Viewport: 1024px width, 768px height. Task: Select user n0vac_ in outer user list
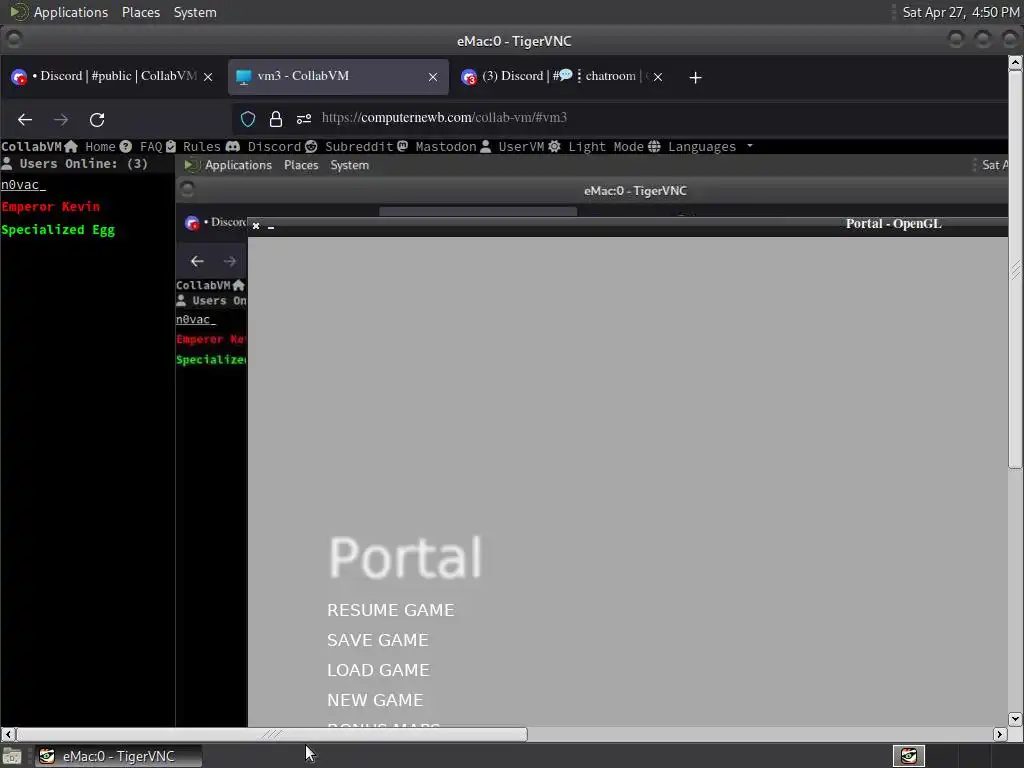click(x=24, y=185)
